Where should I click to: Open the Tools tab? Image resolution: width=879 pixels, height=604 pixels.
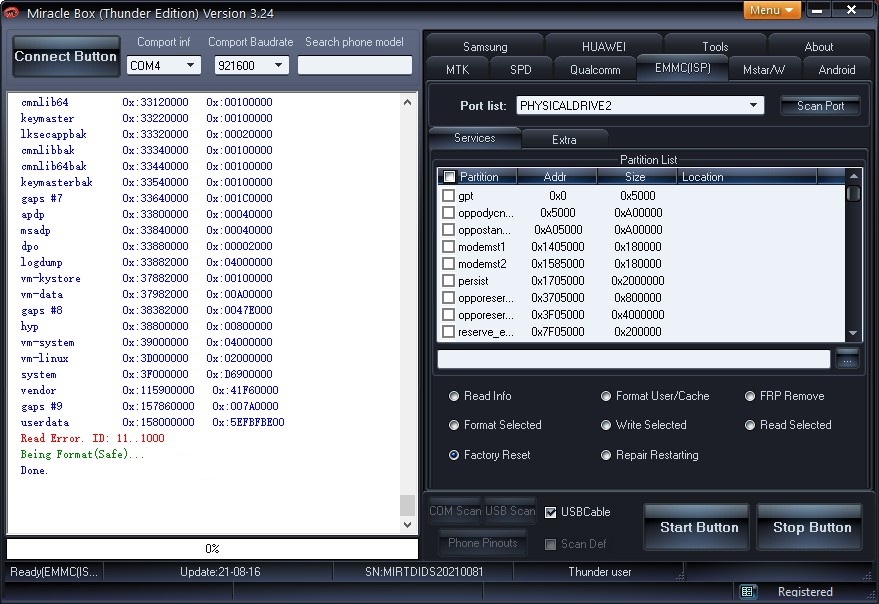click(715, 47)
